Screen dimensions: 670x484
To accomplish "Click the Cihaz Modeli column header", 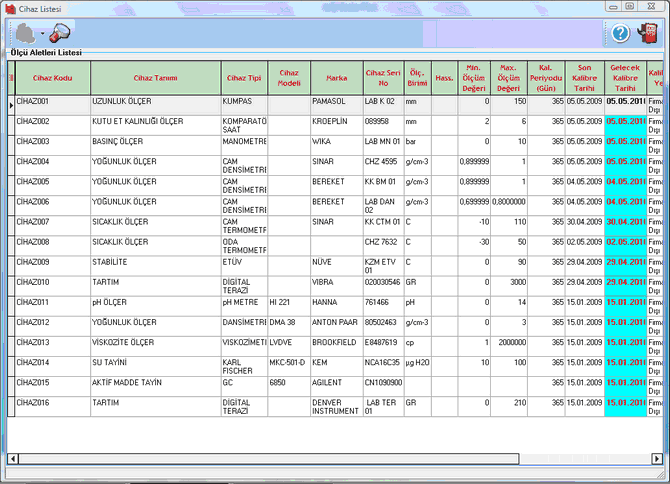I will click(x=289, y=78).
